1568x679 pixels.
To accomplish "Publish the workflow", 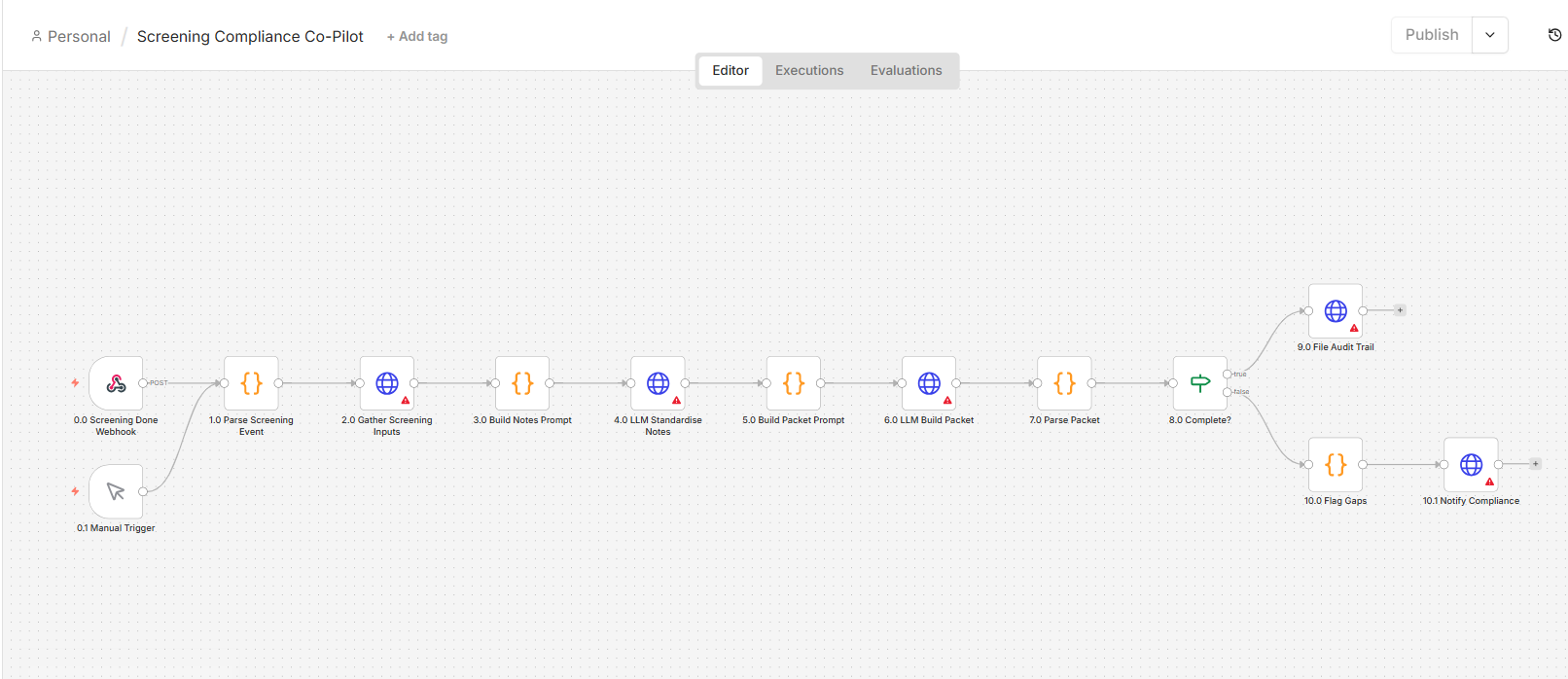I will [x=1432, y=35].
